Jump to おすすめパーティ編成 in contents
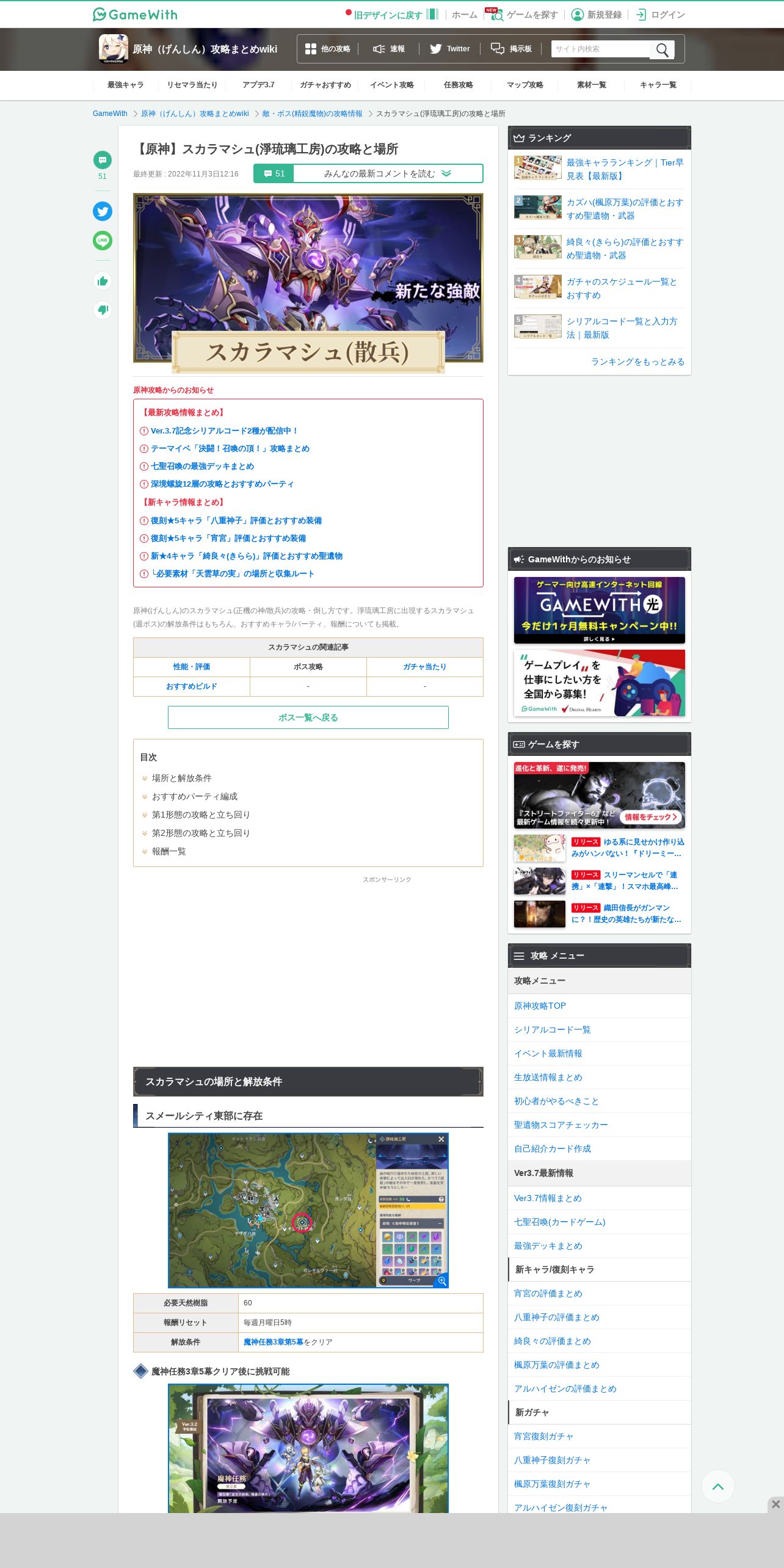The height and width of the screenshot is (1568, 784). tap(195, 796)
